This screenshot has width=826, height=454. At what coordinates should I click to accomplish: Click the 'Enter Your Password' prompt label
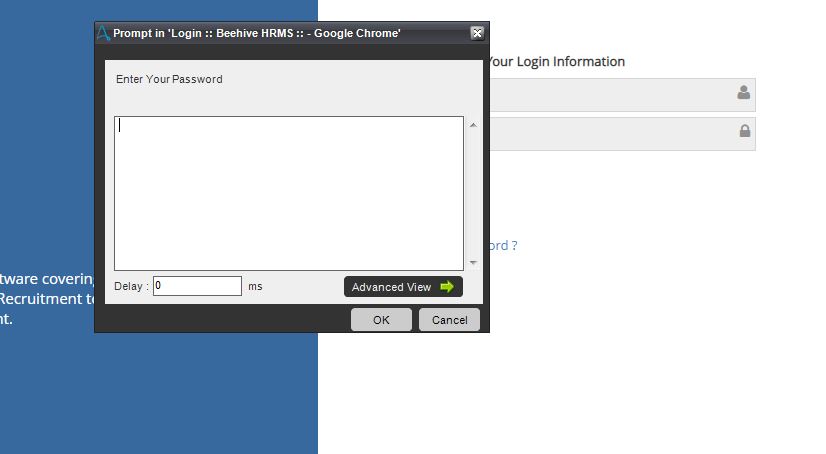[169, 79]
